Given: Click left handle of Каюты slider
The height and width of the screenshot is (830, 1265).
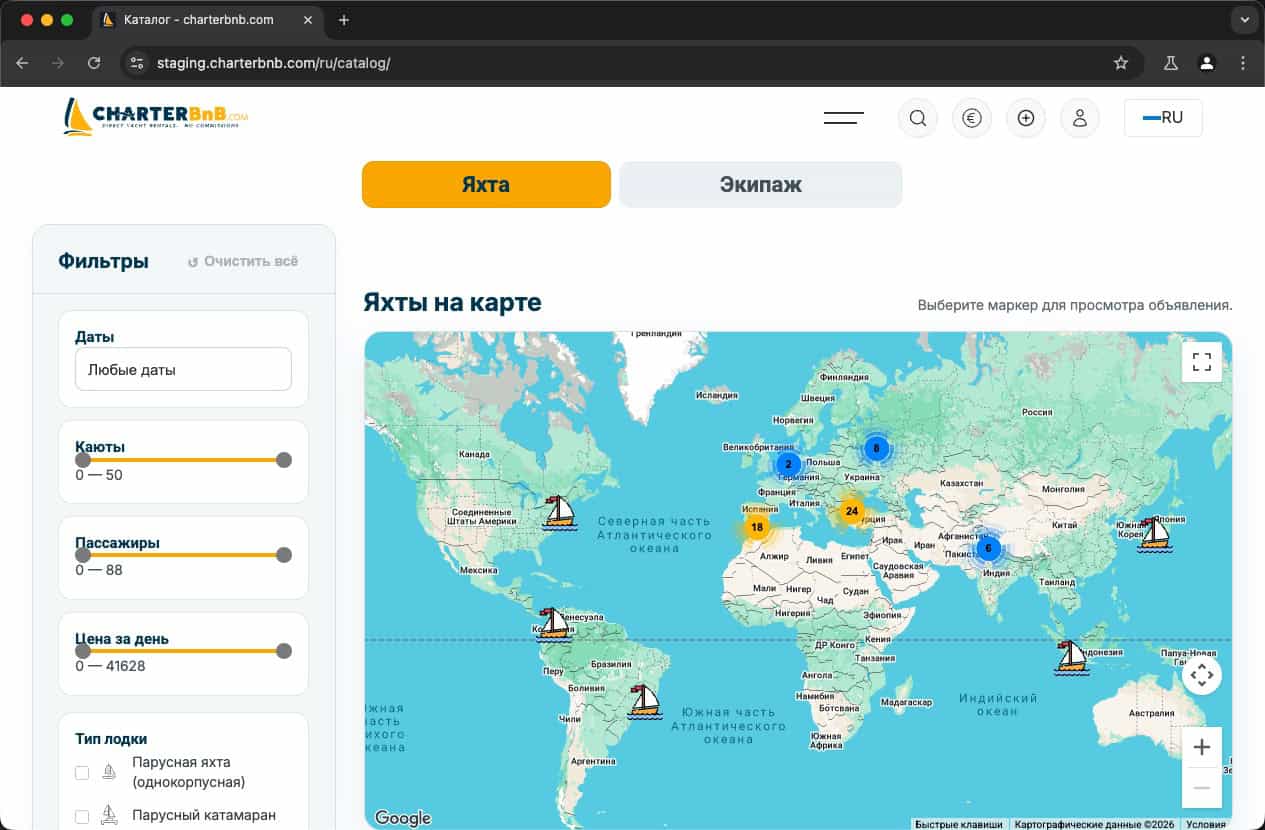Looking at the screenshot, I should click(83, 460).
